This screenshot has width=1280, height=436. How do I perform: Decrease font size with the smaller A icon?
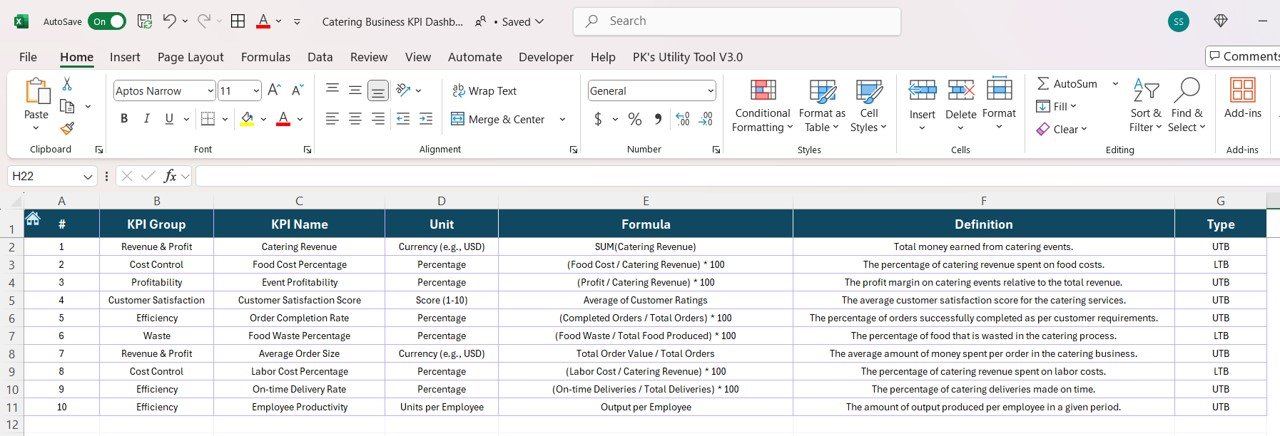pyautogui.click(x=296, y=91)
